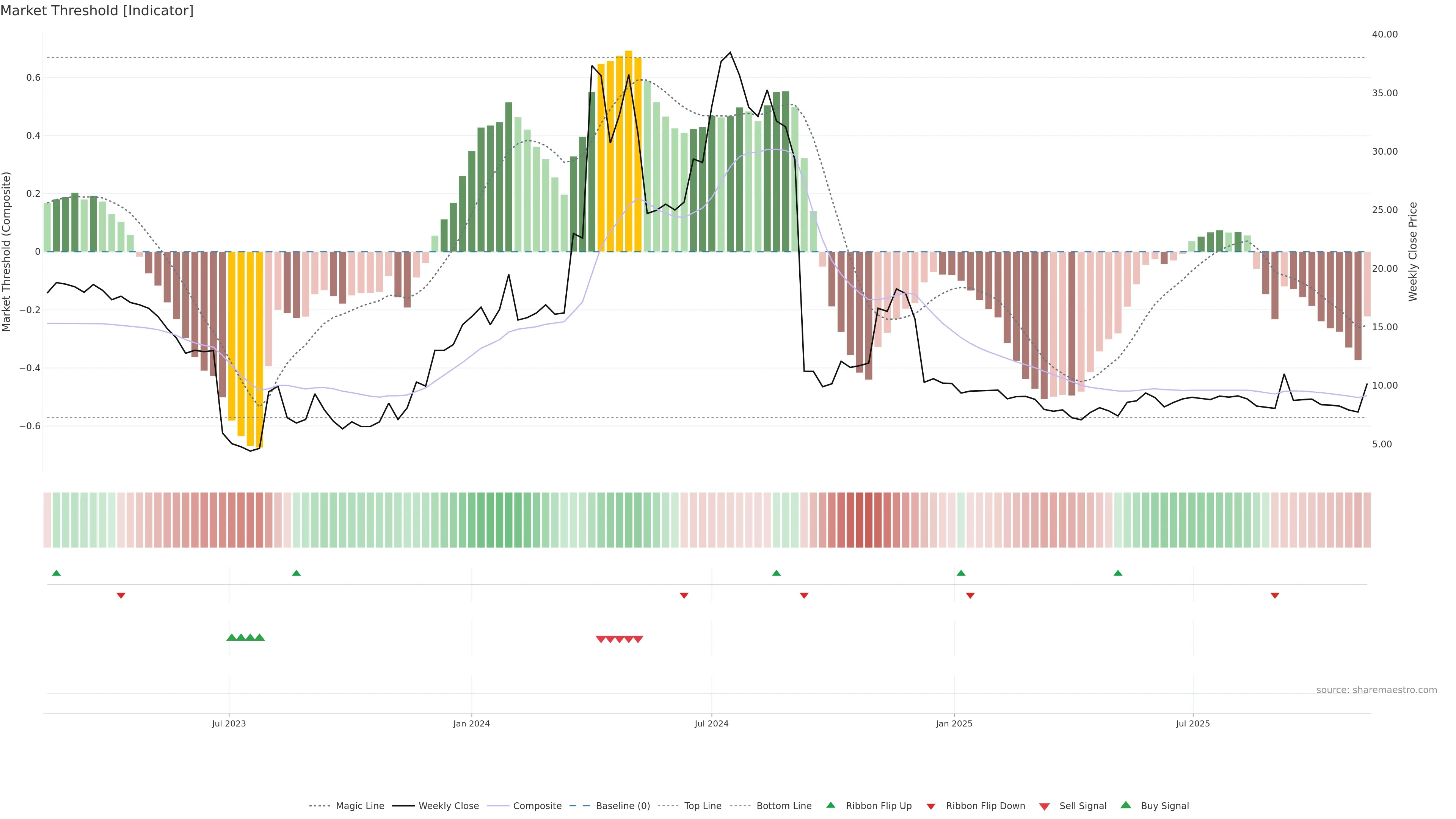Click the Jan 2024 x-axis label
This screenshot has height=819, width=1456.
471,723
